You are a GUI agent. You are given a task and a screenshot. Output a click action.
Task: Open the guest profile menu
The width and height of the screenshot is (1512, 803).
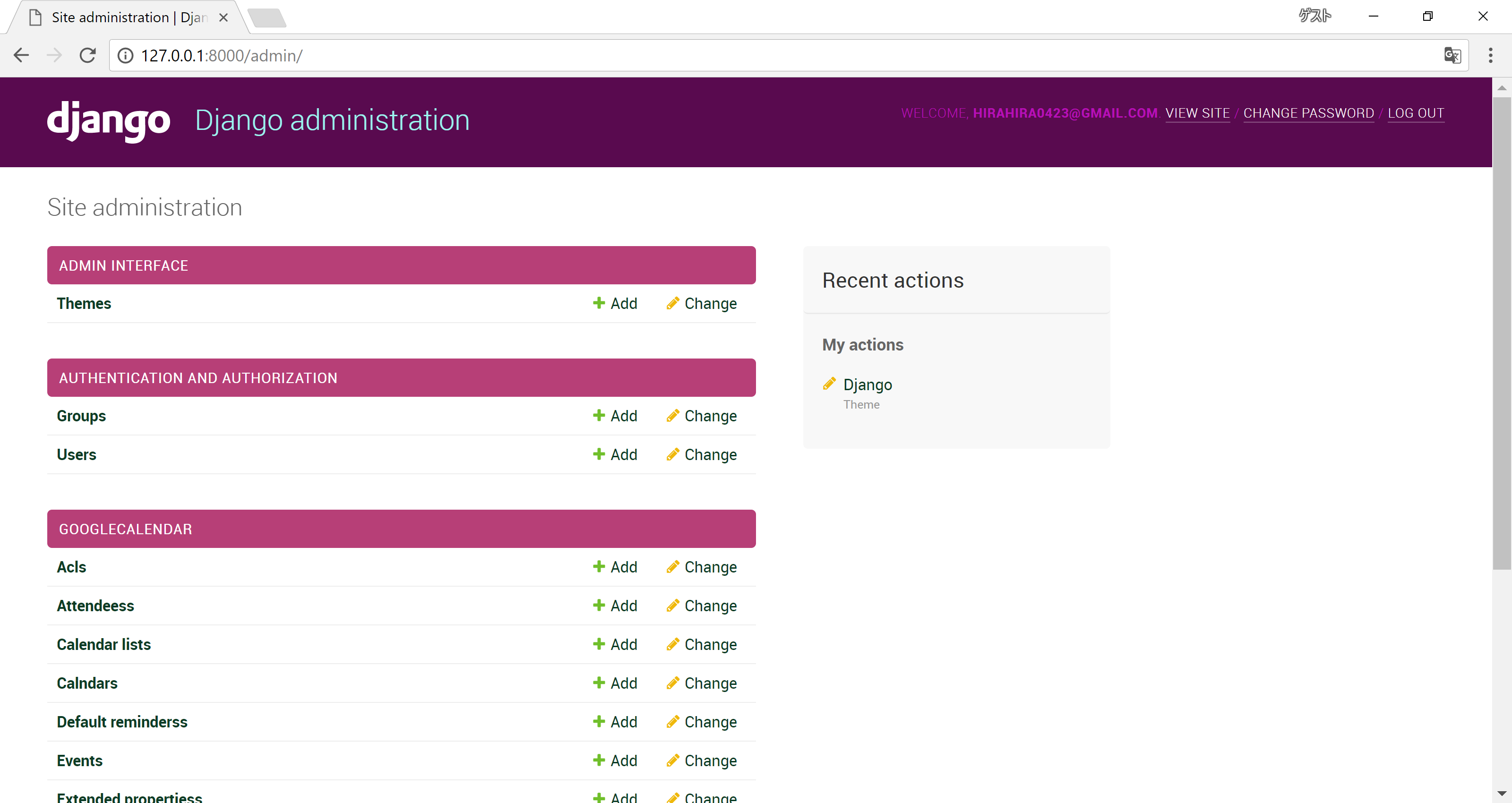click(1315, 16)
